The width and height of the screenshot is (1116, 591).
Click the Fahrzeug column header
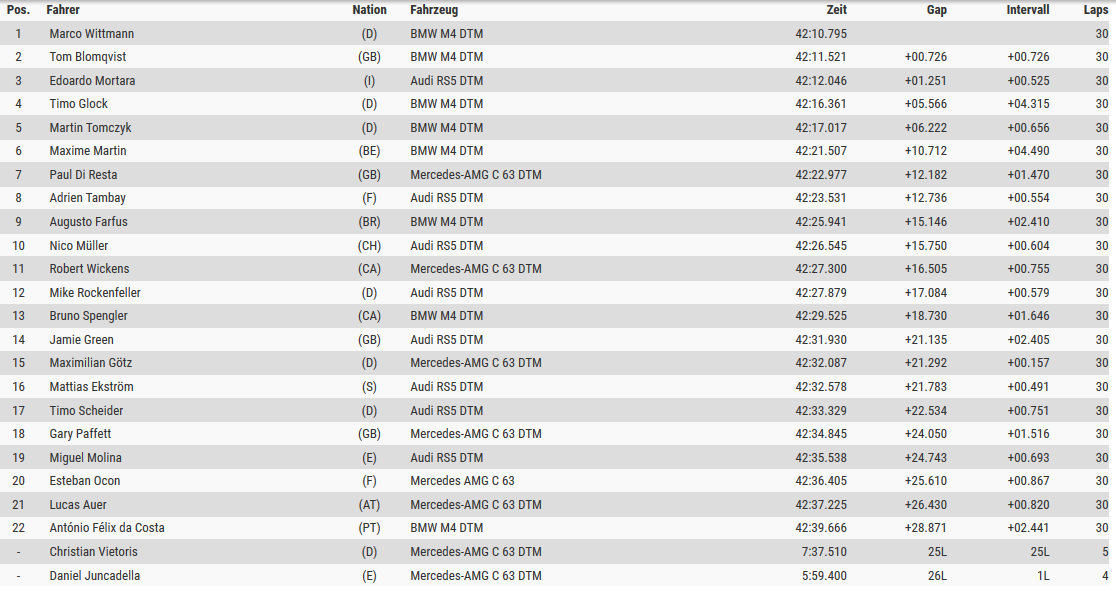pyautogui.click(x=434, y=10)
